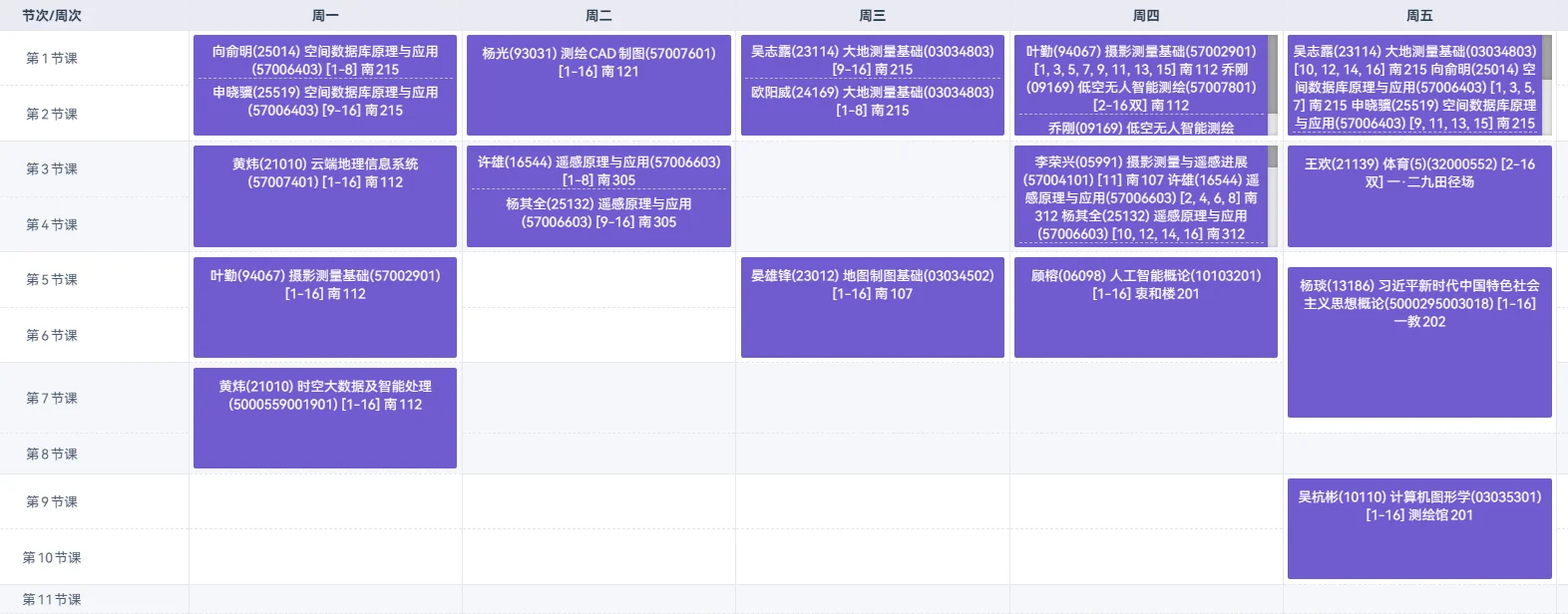Click the 第9节课 row label
Image resolution: width=1568 pixels, height=614 pixels.
point(52,501)
